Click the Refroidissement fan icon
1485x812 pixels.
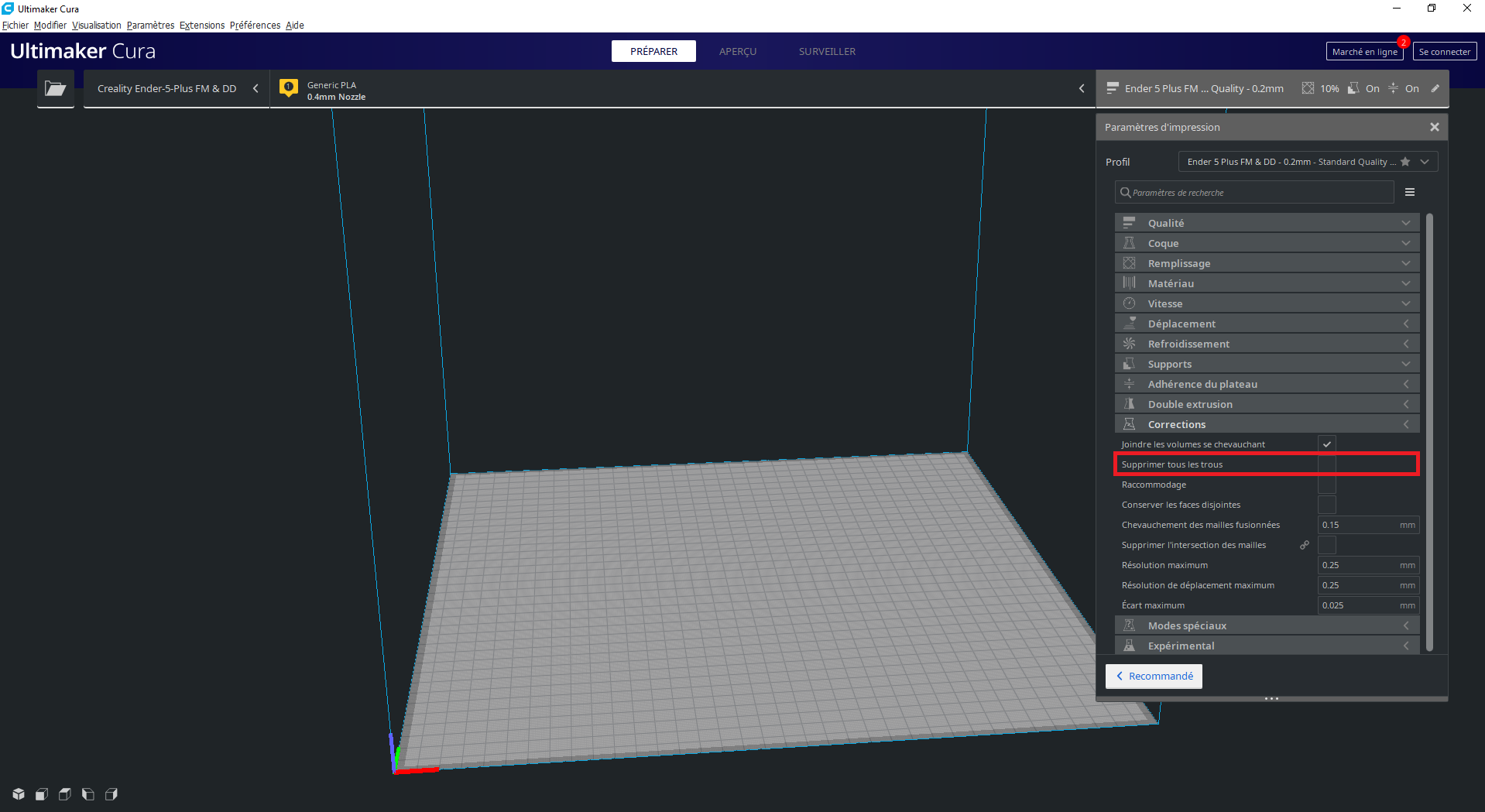point(1130,344)
